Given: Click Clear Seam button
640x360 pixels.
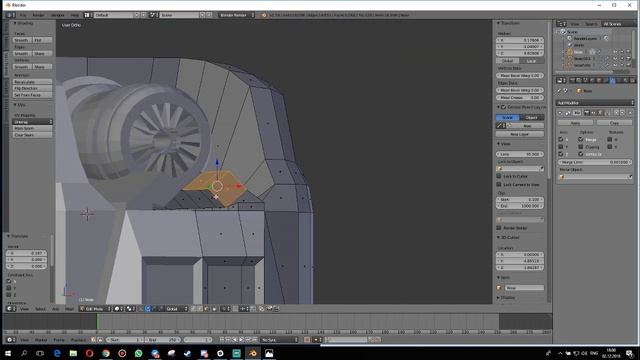Looking at the screenshot, I should coord(33,135).
